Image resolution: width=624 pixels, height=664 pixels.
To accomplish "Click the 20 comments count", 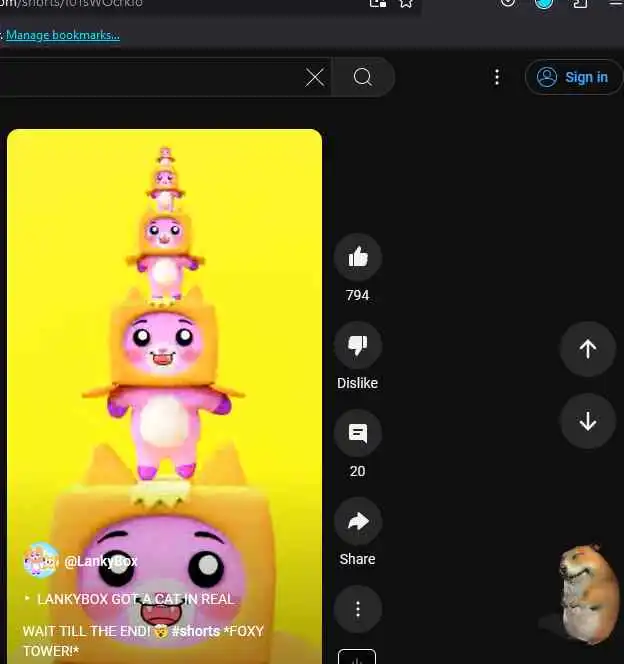I will [x=357, y=471].
